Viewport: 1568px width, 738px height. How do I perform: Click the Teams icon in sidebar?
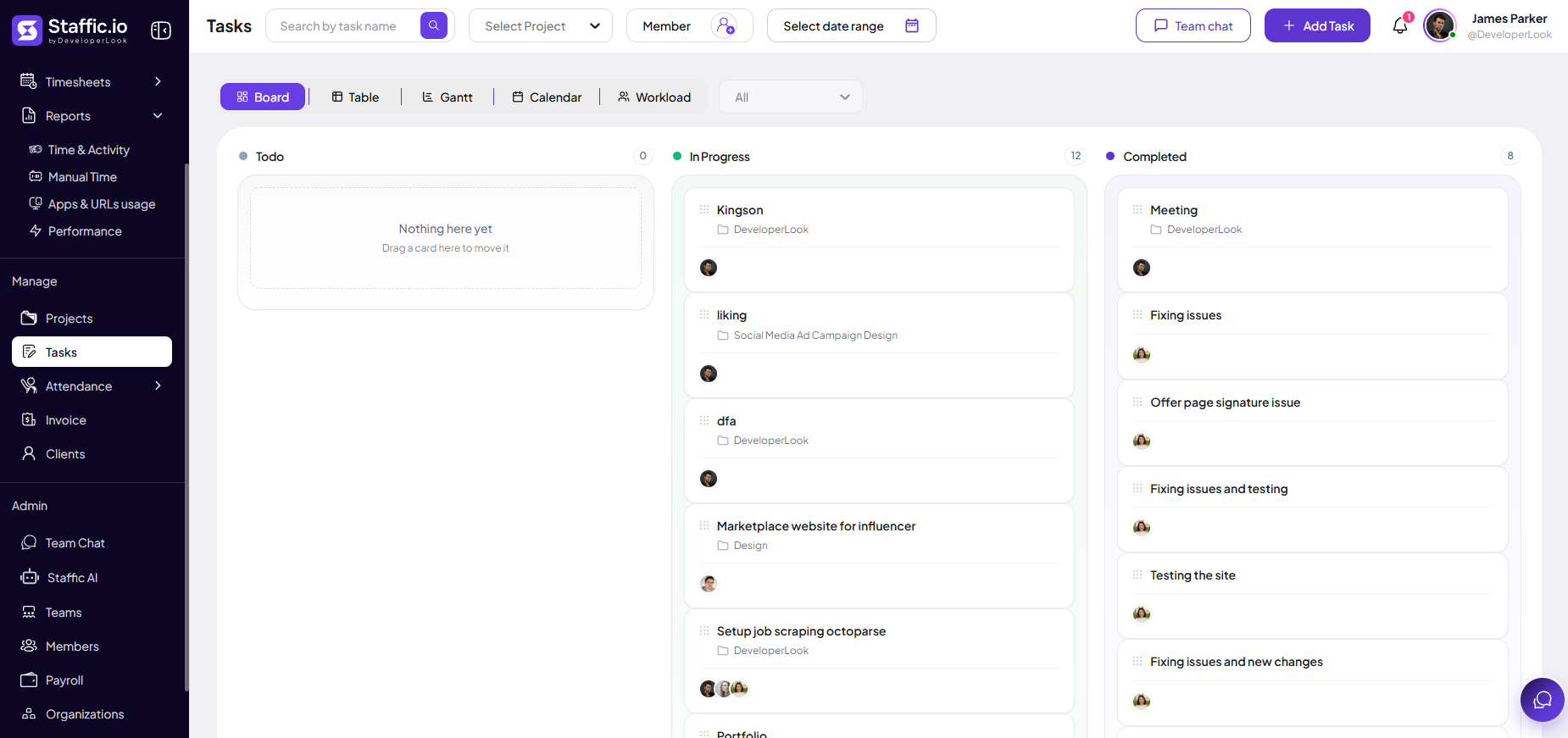click(x=29, y=612)
